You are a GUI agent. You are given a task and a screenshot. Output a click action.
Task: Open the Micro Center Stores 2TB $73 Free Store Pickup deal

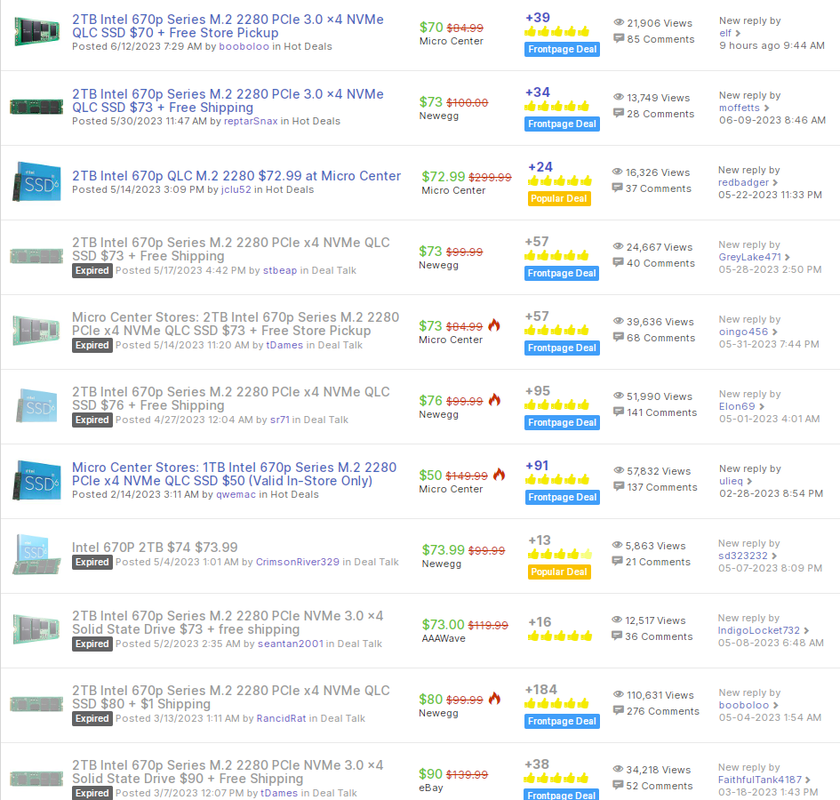tap(235, 324)
